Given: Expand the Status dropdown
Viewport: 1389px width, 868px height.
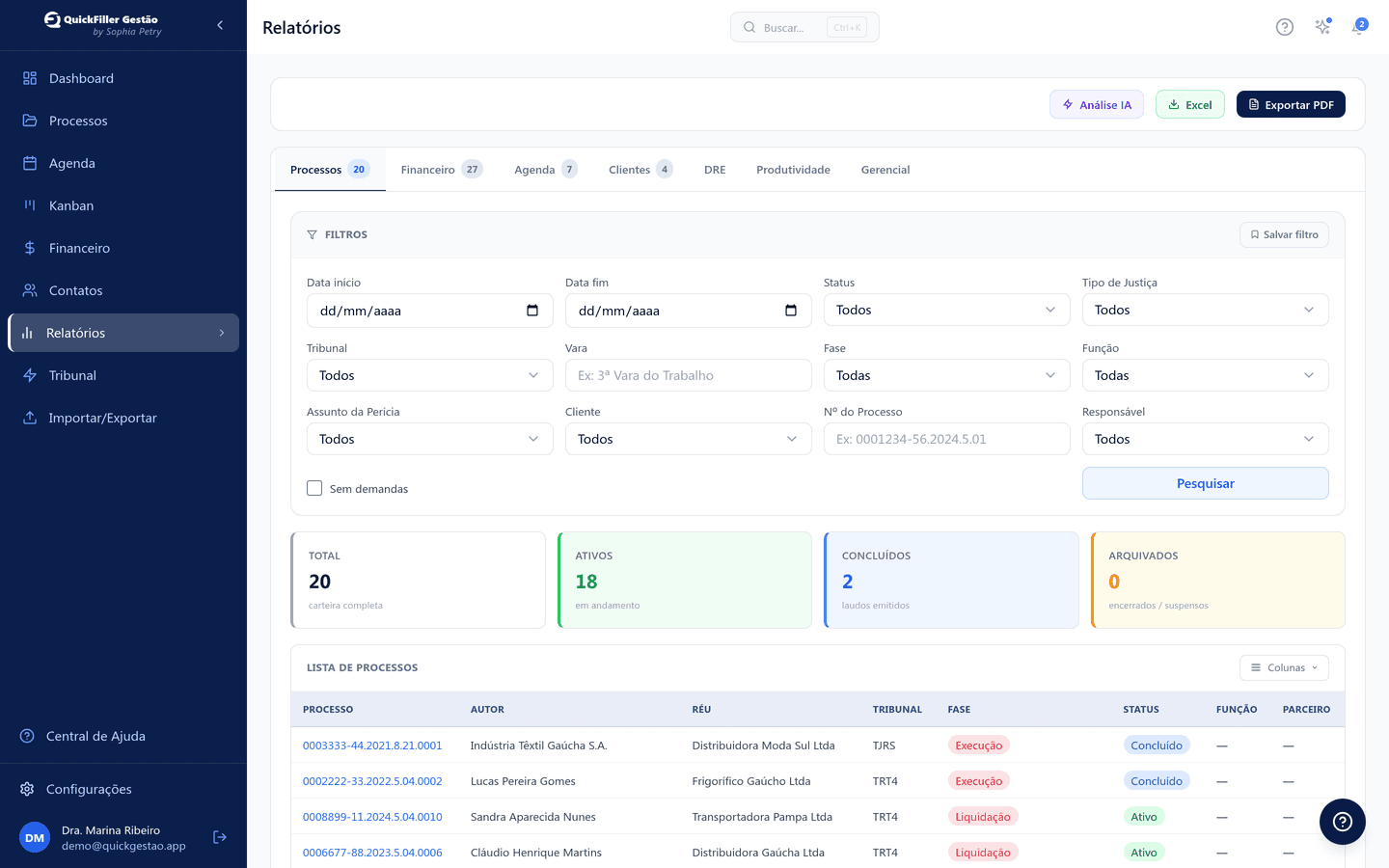Looking at the screenshot, I should (946, 310).
